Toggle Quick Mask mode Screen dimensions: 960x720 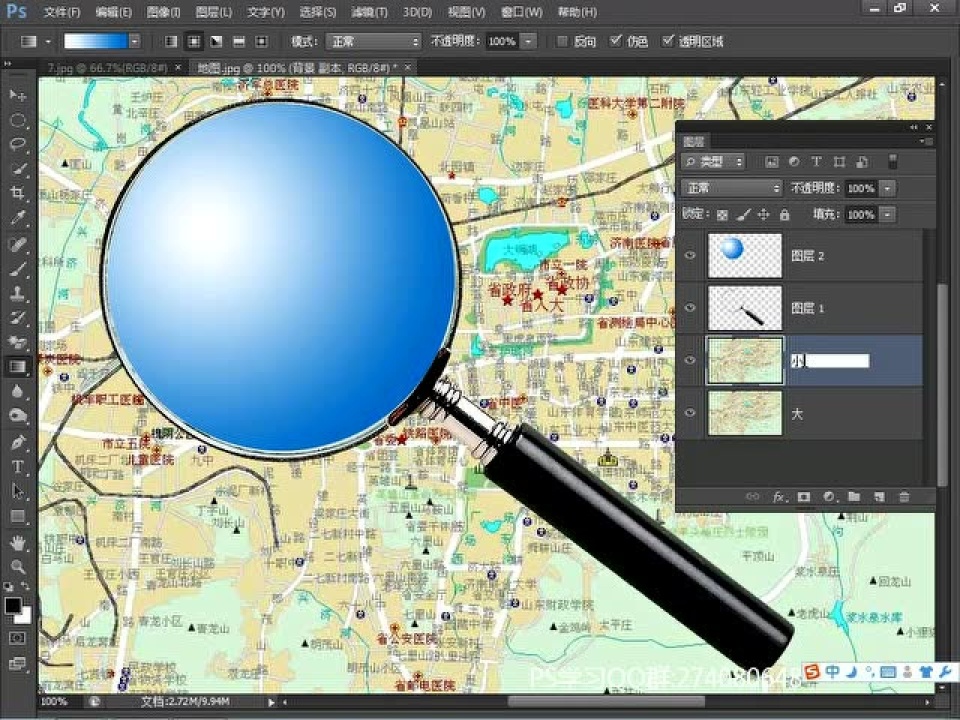click(17, 638)
